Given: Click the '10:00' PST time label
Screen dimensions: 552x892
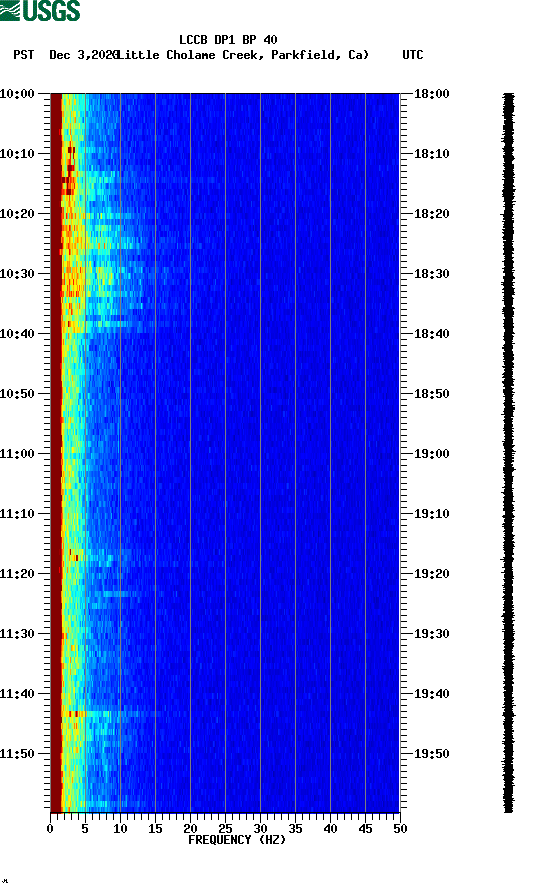Looking at the screenshot, I should [x=17, y=94].
